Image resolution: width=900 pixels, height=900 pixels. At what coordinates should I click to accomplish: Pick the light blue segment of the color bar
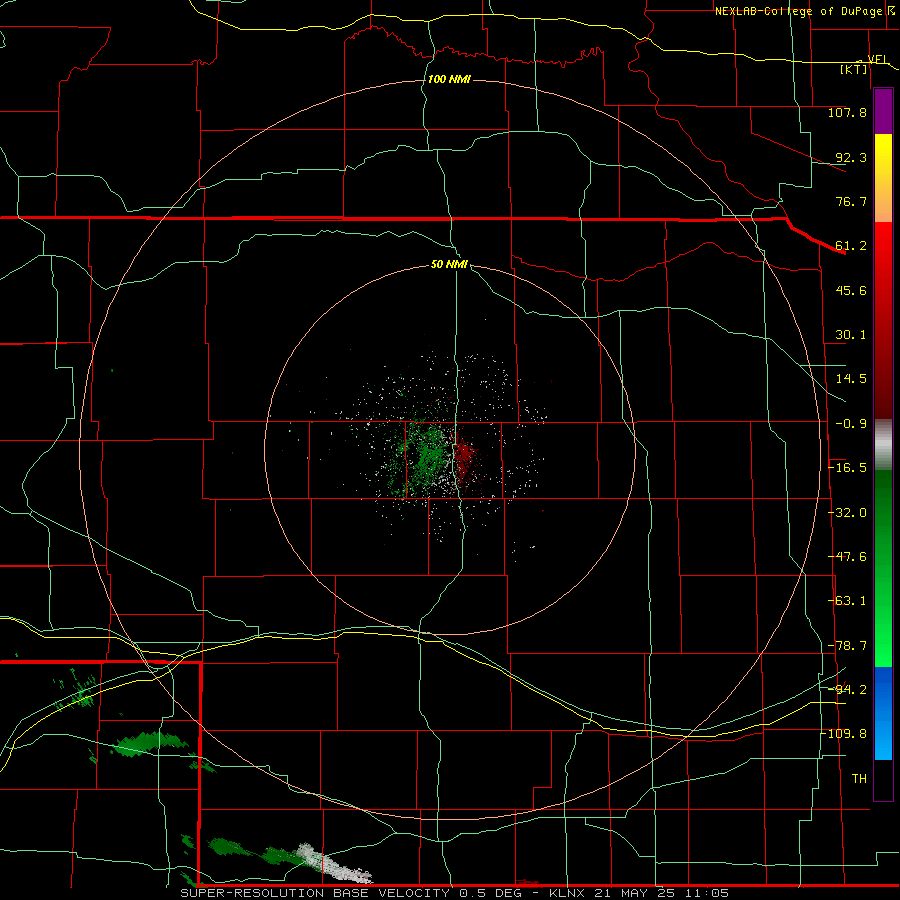tap(883, 738)
